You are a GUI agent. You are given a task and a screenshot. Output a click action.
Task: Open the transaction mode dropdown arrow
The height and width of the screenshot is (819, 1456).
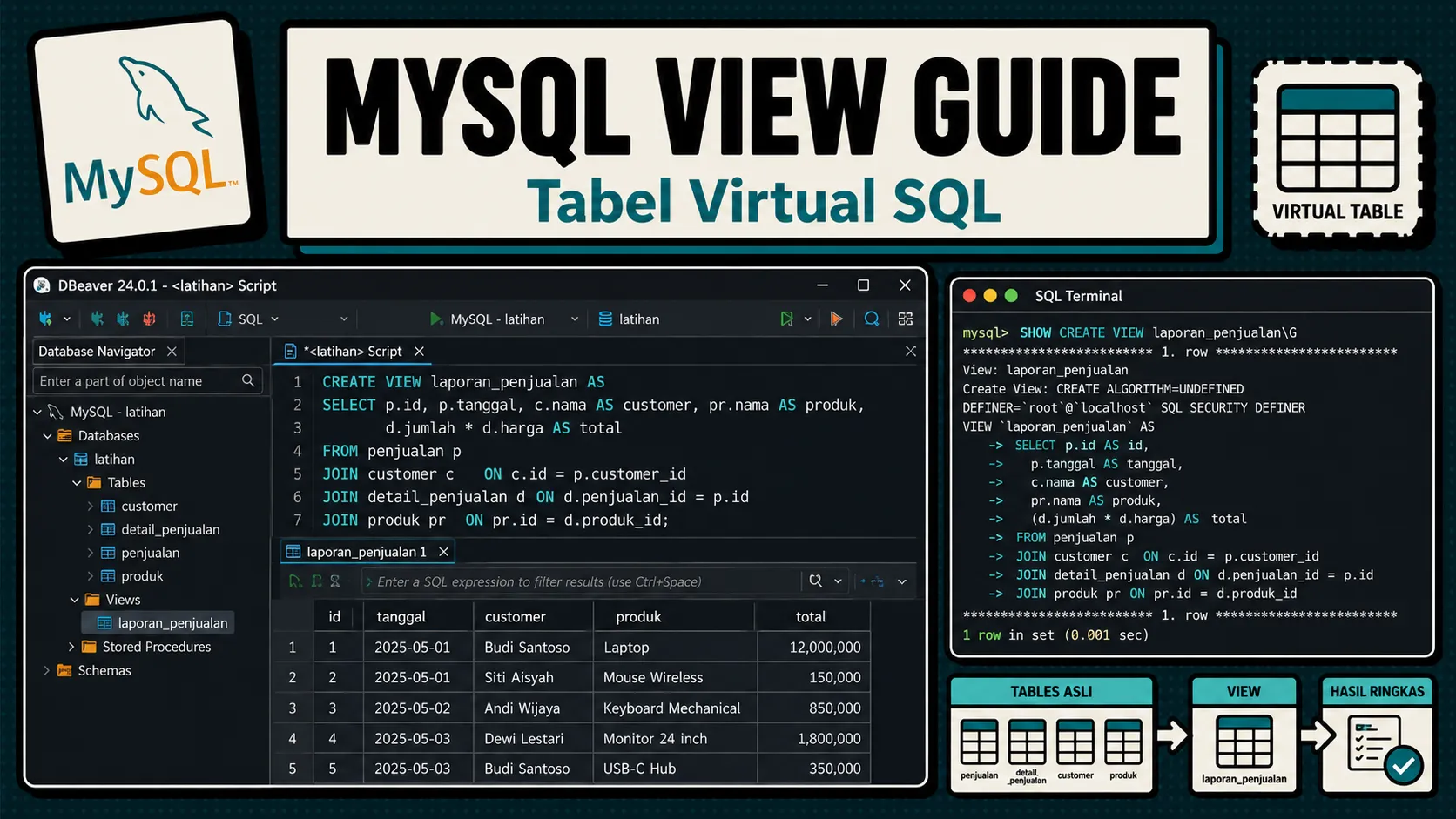tap(808, 319)
